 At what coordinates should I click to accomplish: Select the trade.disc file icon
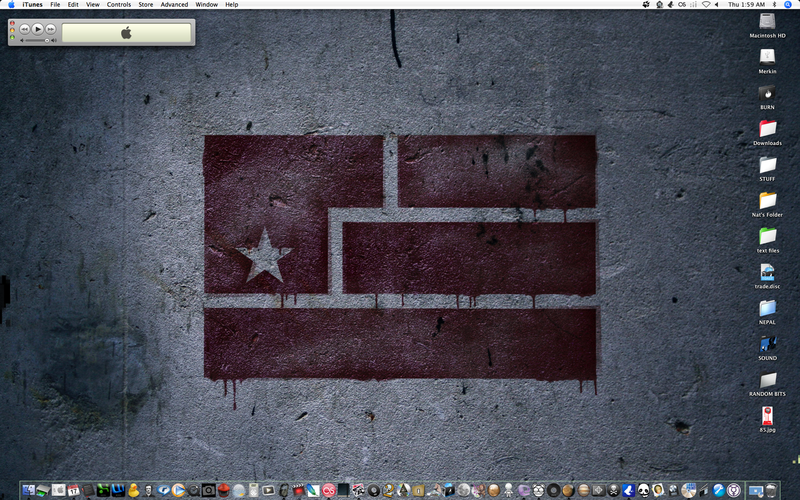point(767,272)
